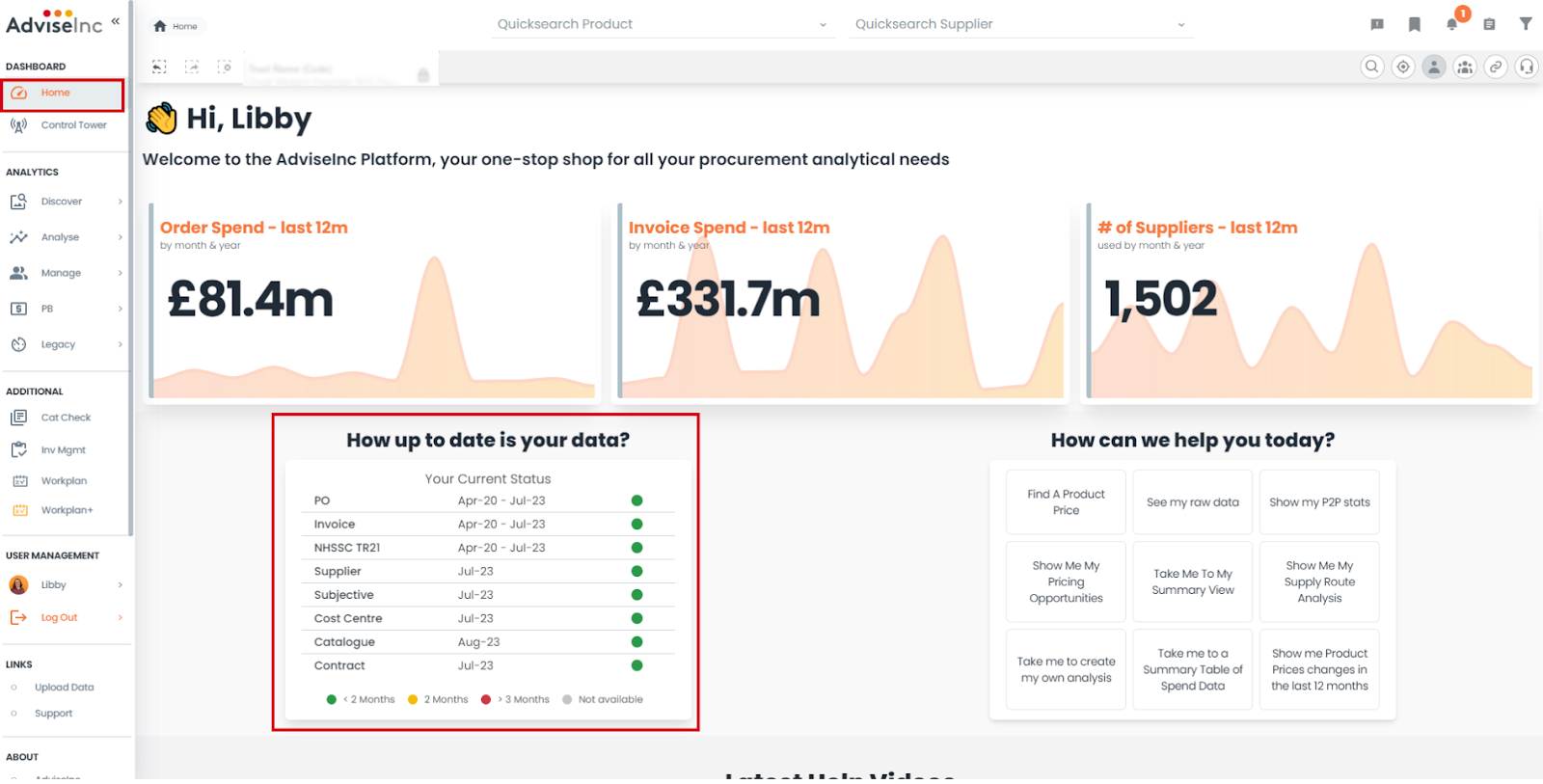Choose Show Me My Pricing Opportunities
Image resolution: width=1543 pixels, height=784 pixels.
coord(1066,581)
